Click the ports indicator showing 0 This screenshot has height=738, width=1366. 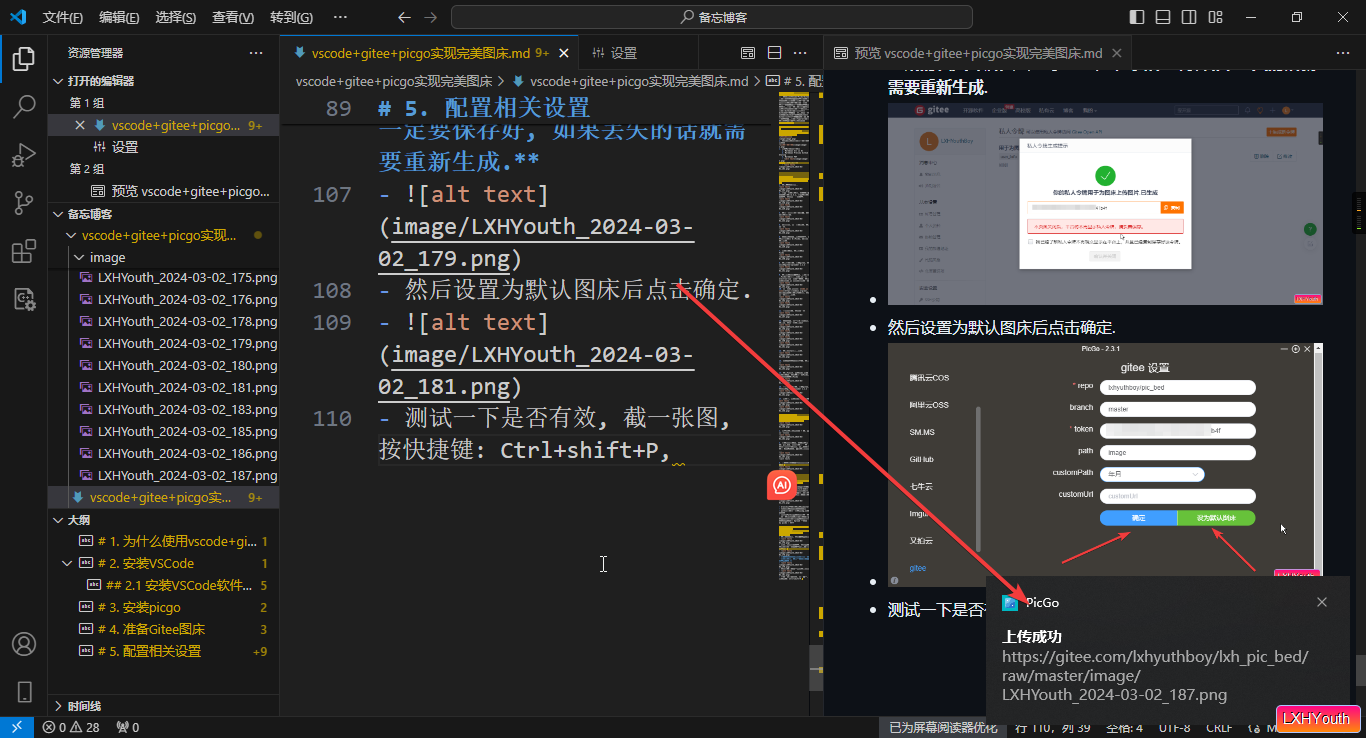[128, 727]
